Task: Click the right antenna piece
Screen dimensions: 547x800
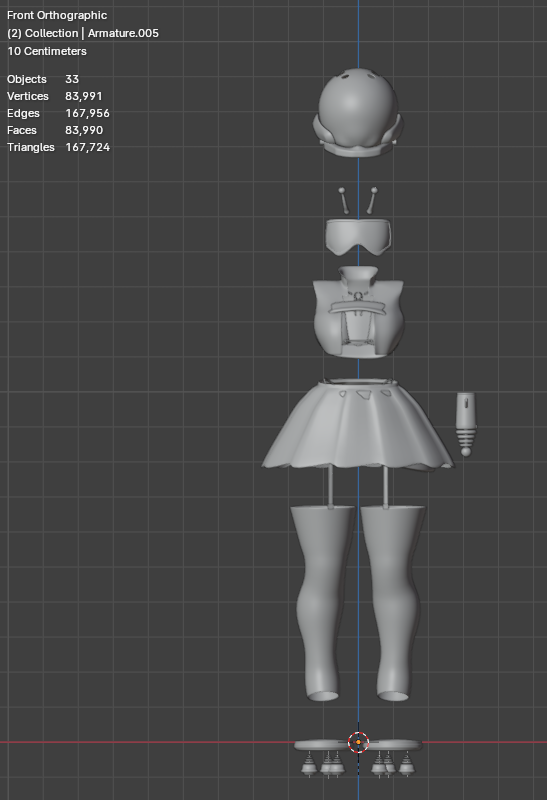Action: pyautogui.click(x=372, y=201)
